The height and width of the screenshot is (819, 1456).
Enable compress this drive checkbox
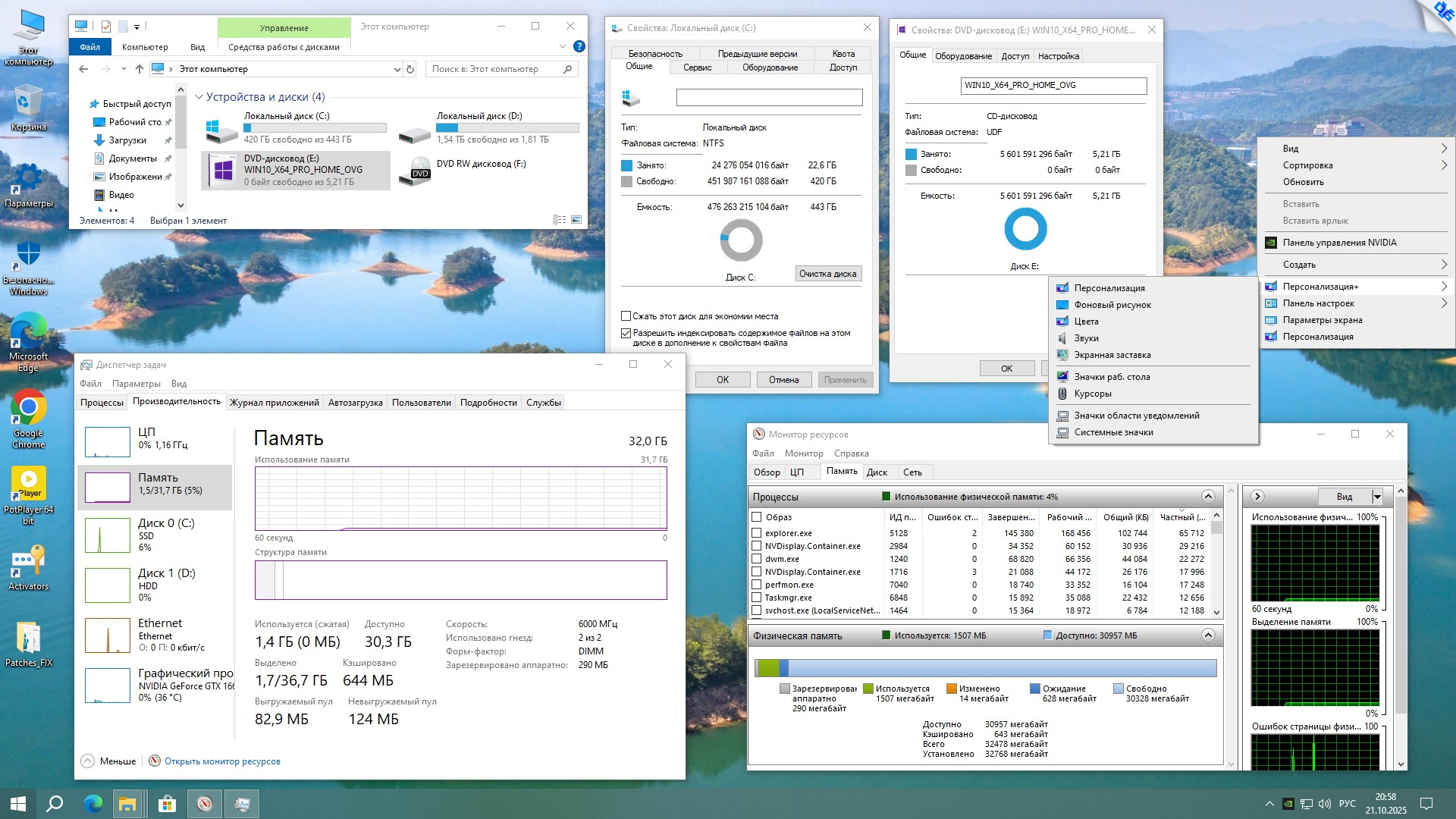coord(626,316)
